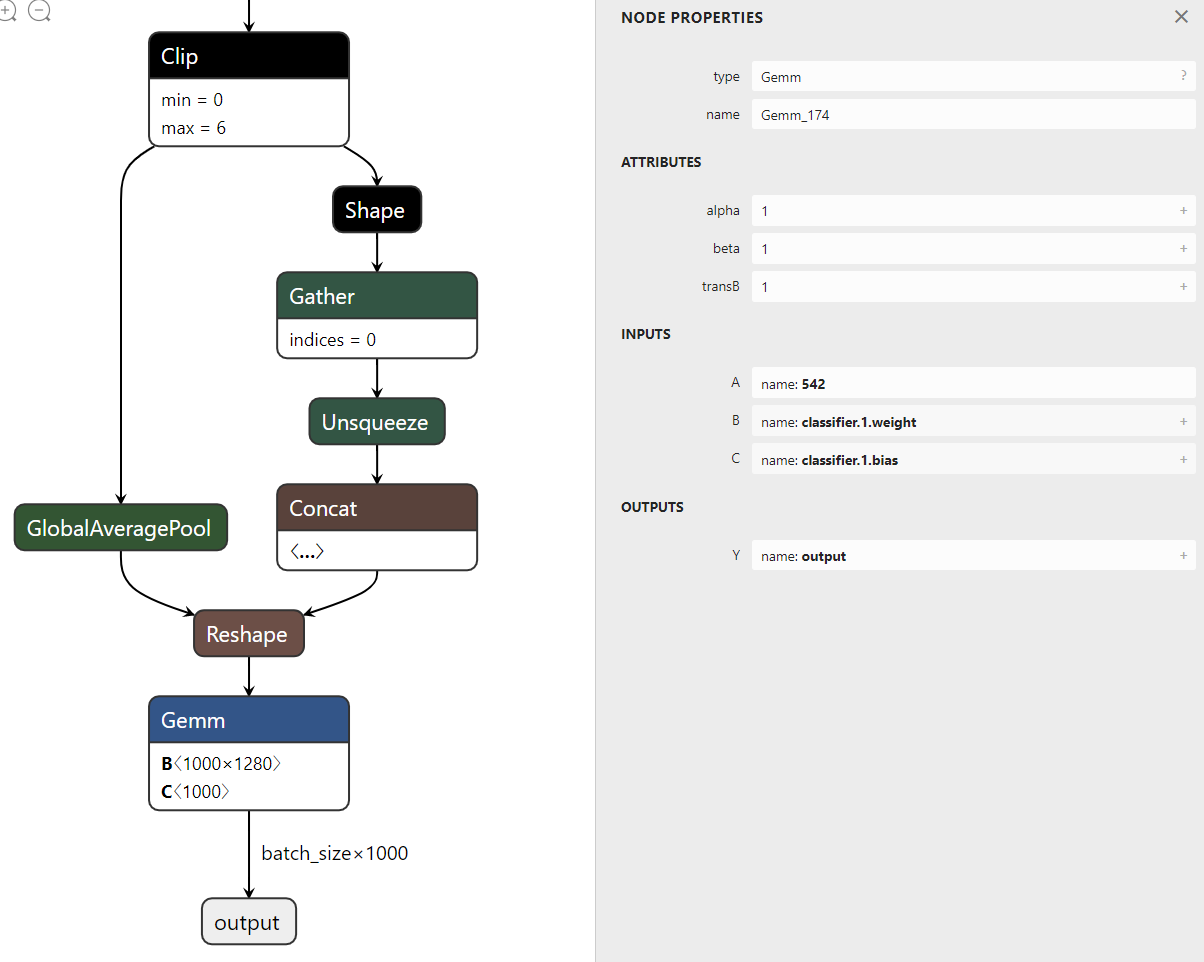Image resolution: width=1204 pixels, height=962 pixels.
Task: Expand input B classifier.1.weight details
Action: (1183, 421)
